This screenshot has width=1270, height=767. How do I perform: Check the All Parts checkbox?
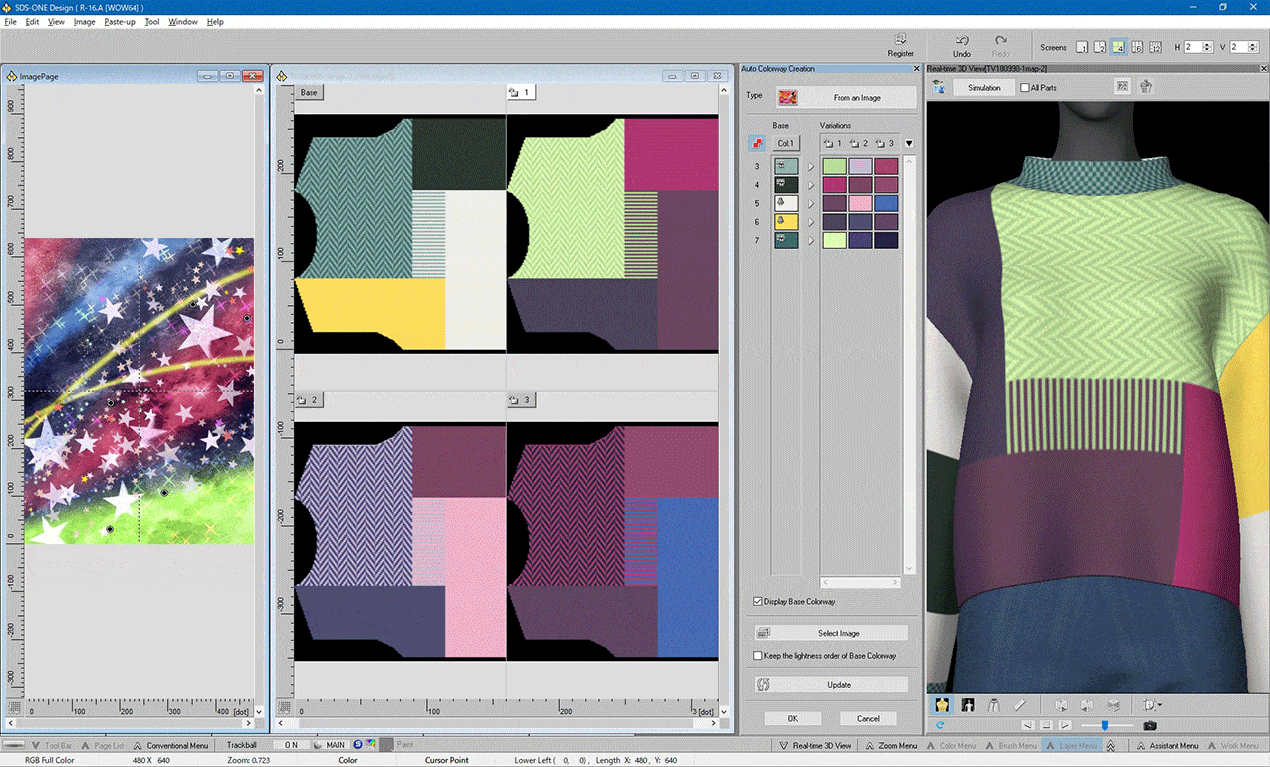1025,88
